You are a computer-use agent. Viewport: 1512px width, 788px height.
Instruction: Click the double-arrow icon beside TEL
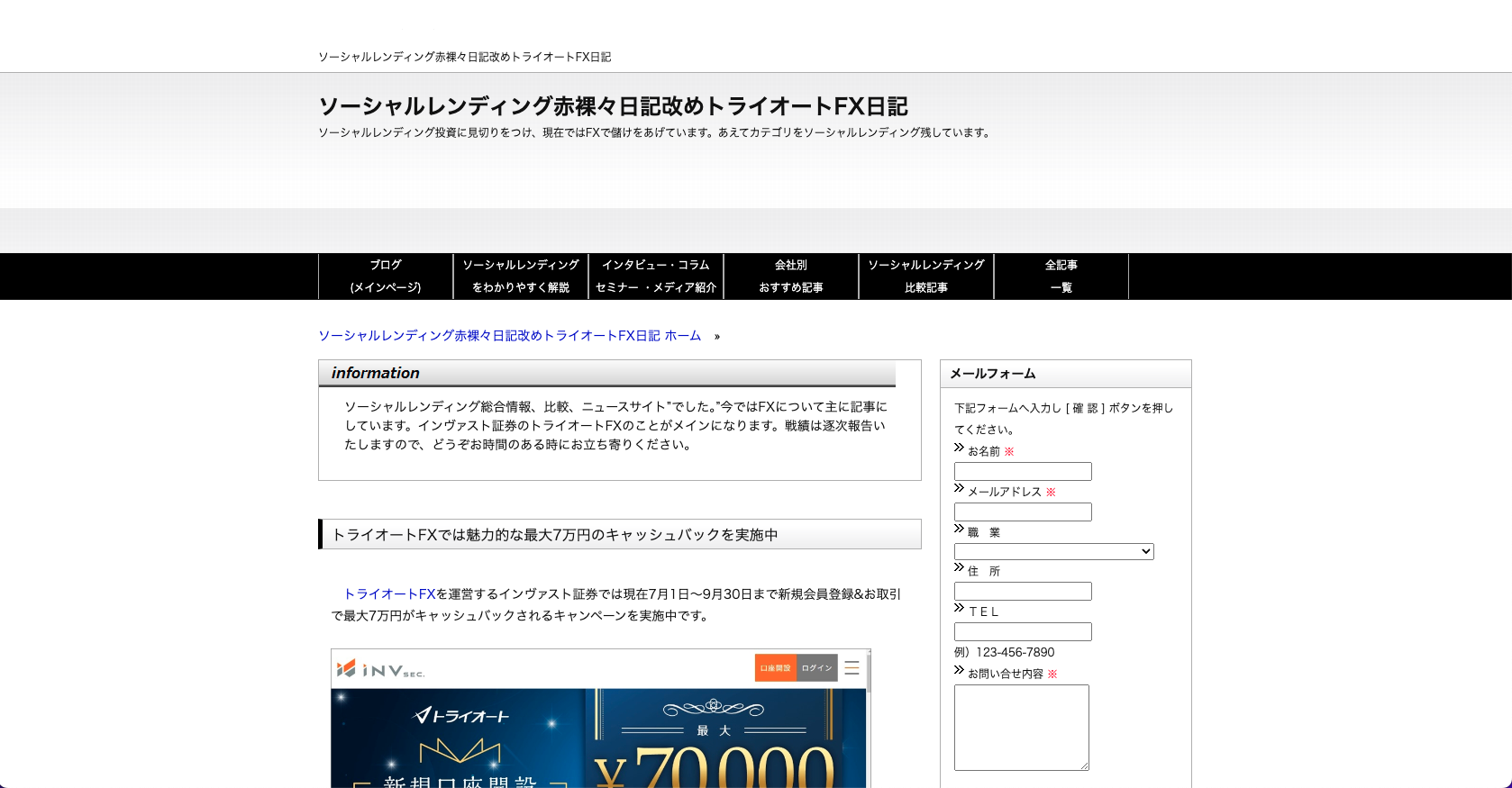pos(959,608)
